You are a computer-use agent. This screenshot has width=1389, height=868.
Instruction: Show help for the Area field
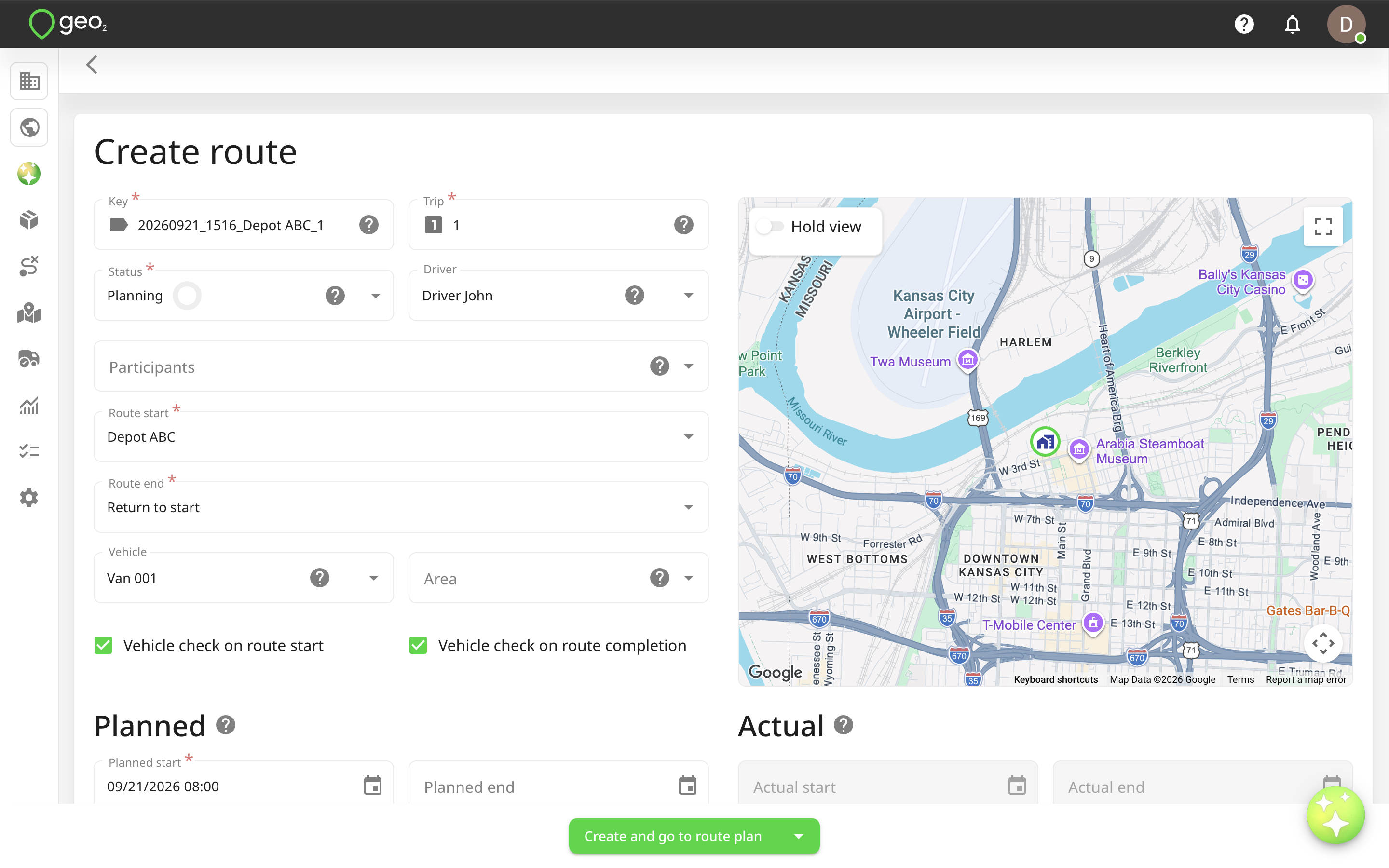(660, 578)
